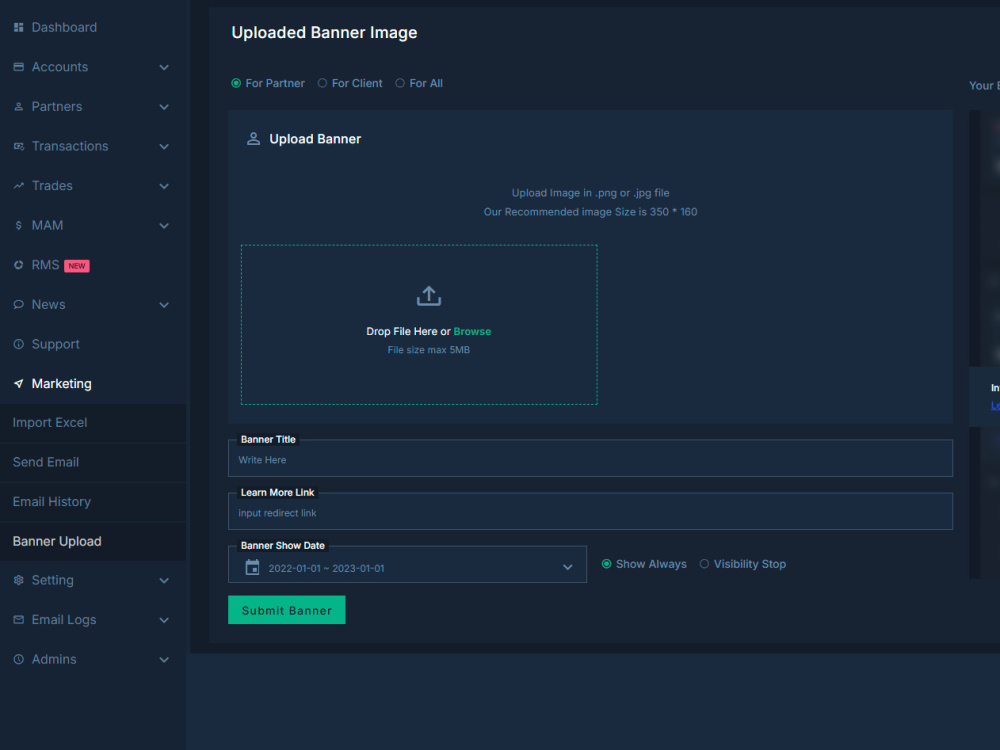Click the Admins clock icon
1000x750 pixels.
(x=18, y=659)
